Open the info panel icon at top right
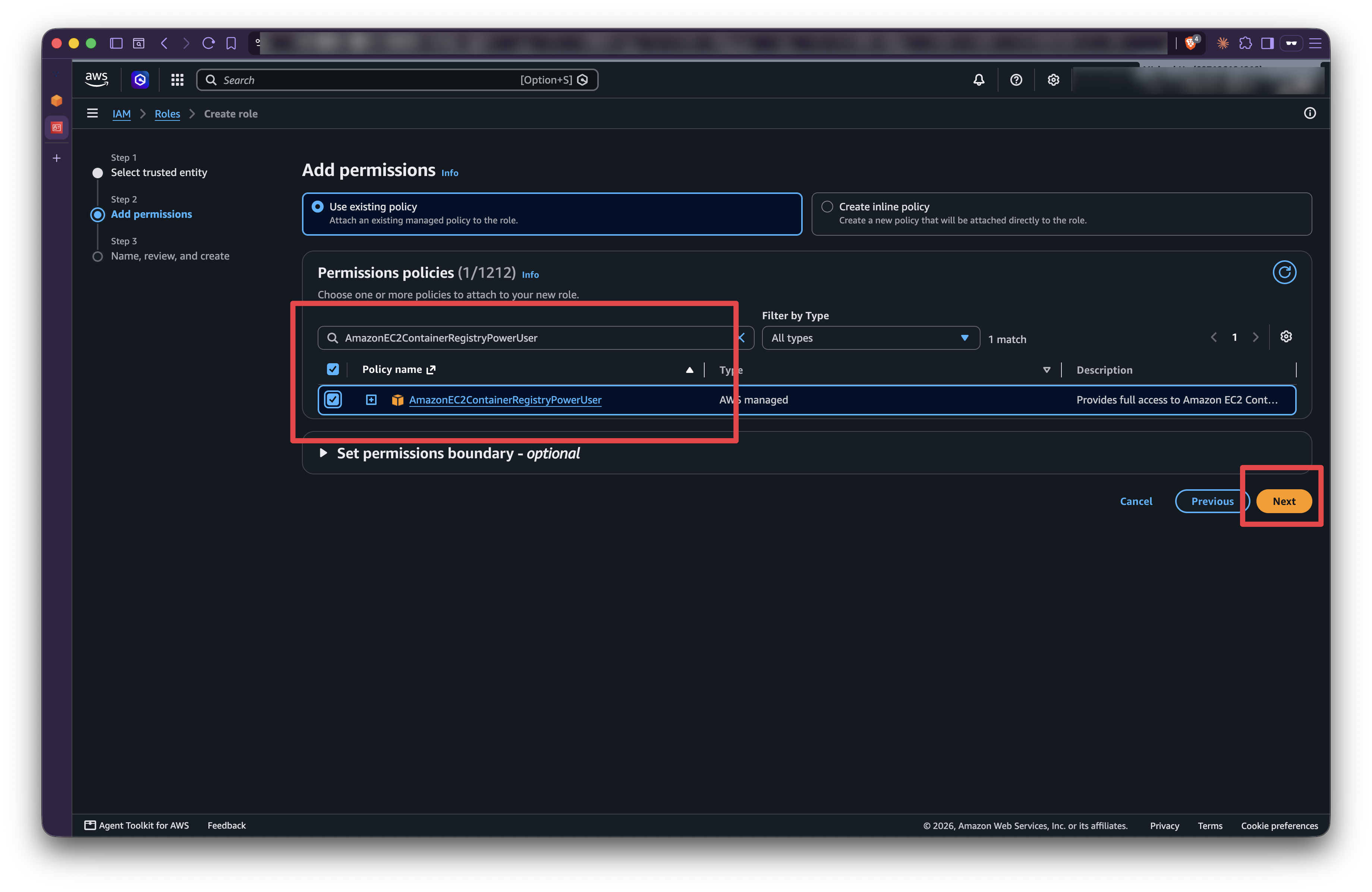1372x892 pixels. point(1309,114)
